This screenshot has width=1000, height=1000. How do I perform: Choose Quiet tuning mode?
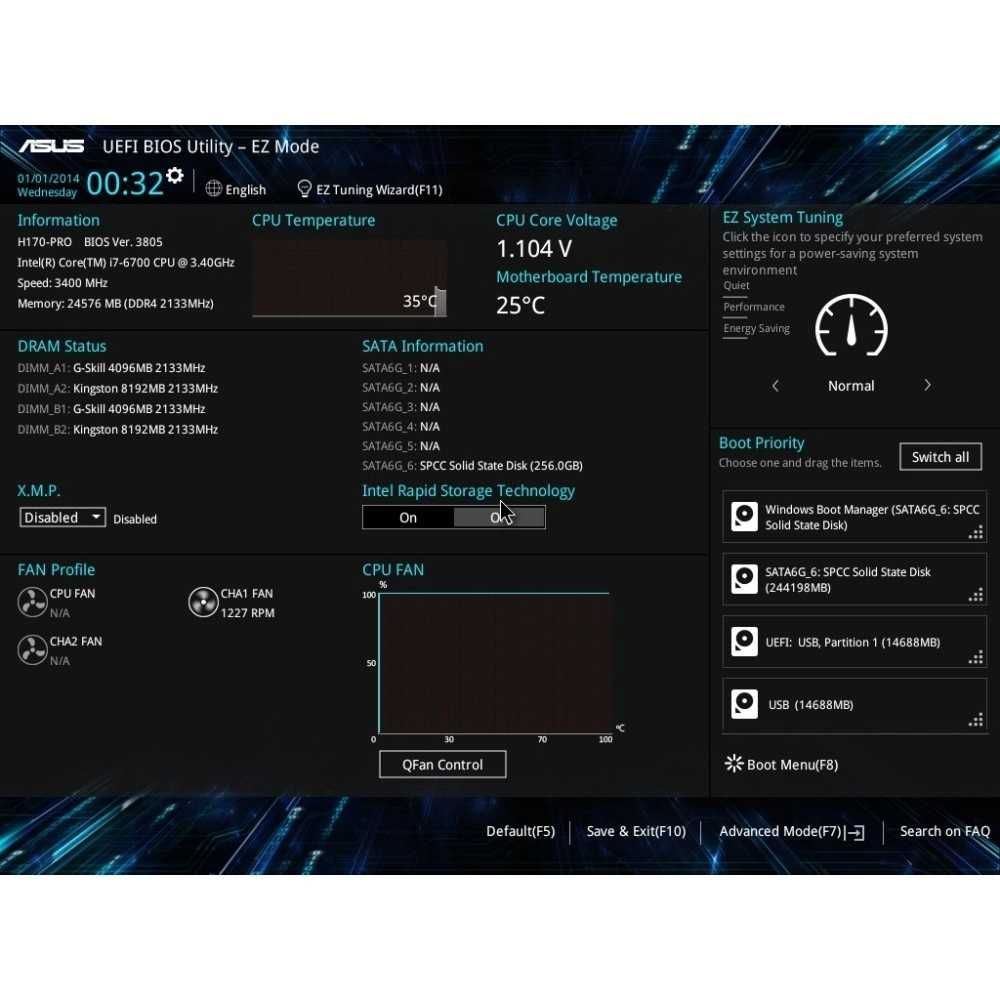pyautogui.click(x=737, y=285)
